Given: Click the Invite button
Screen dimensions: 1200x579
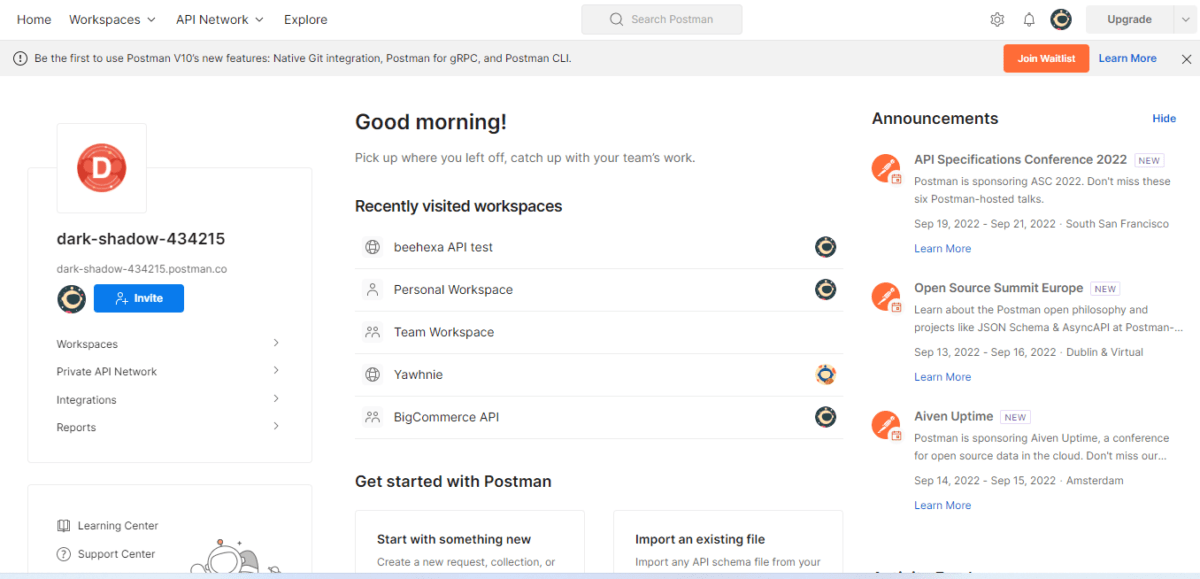Looking at the screenshot, I should click(138, 298).
